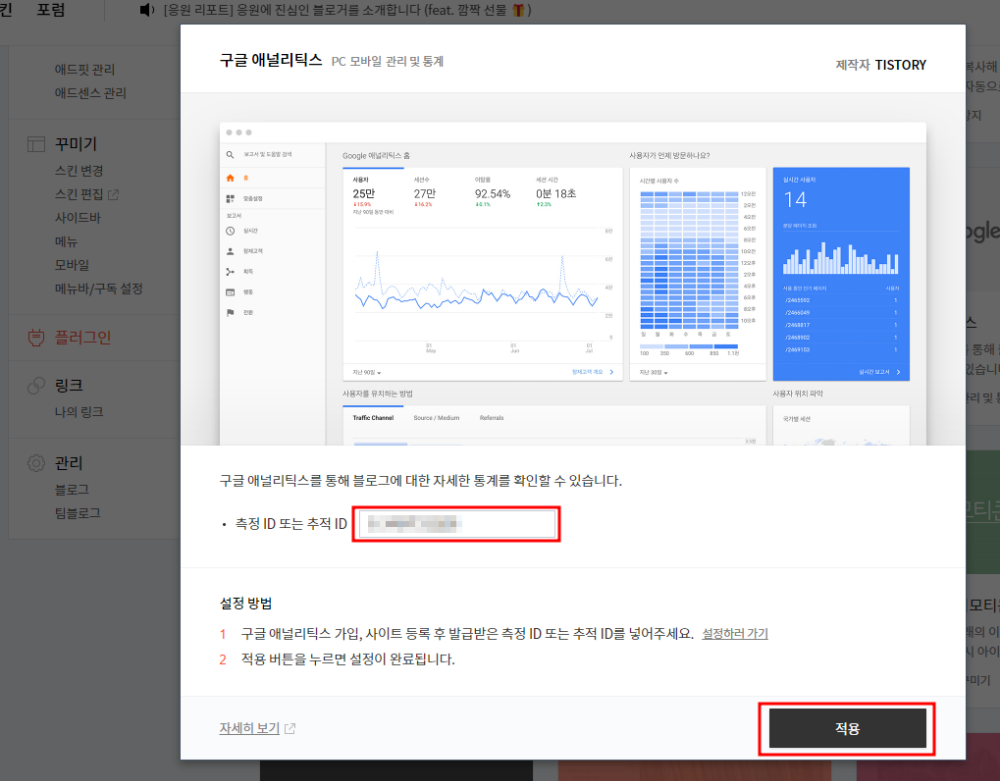Image resolution: width=1000 pixels, height=781 pixels.
Task: Open the 응원 리포트 announcement link
Action: [x=348, y=10]
